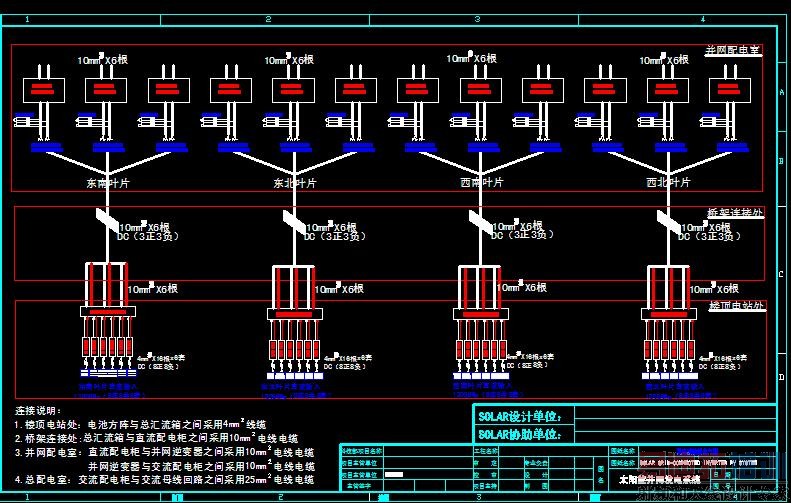Click the SOLAR协助单位 title block label
The width and height of the screenshot is (791, 503).
[x=520, y=434]
